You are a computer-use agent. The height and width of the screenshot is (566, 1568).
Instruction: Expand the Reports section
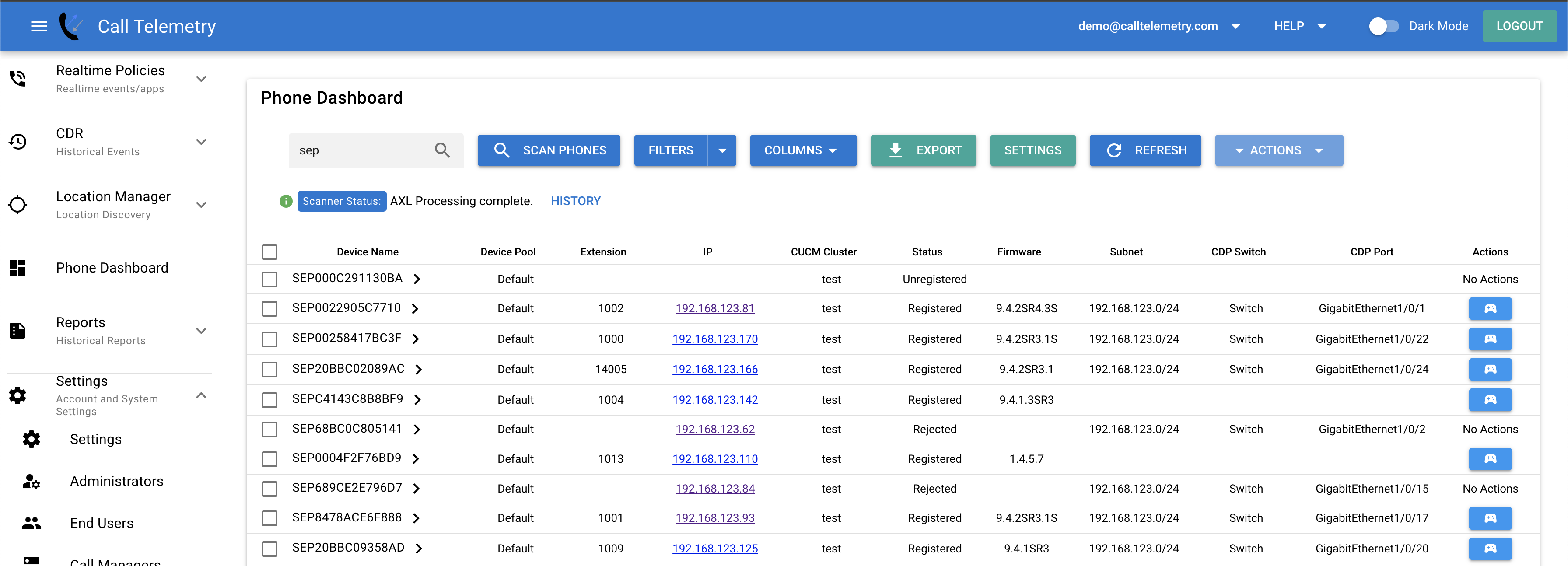[202, 331]
